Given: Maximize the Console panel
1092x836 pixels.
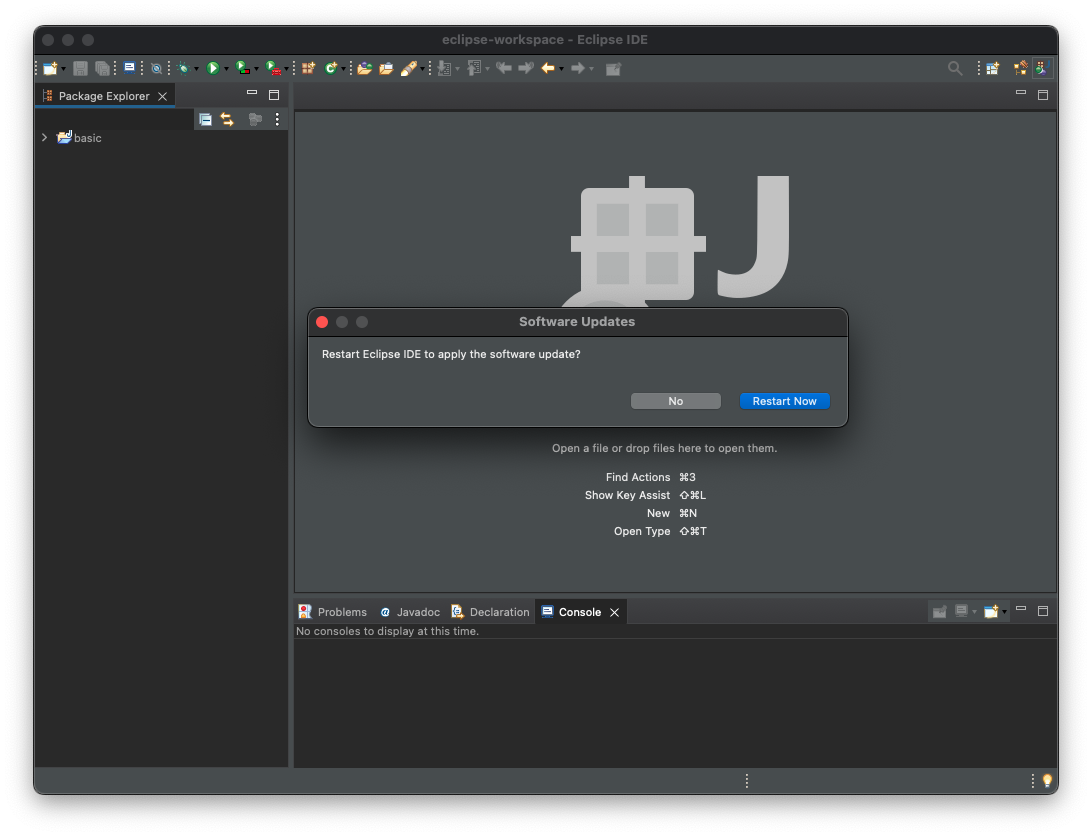Looking at the screenshot, I should [x=1043, y=611].
